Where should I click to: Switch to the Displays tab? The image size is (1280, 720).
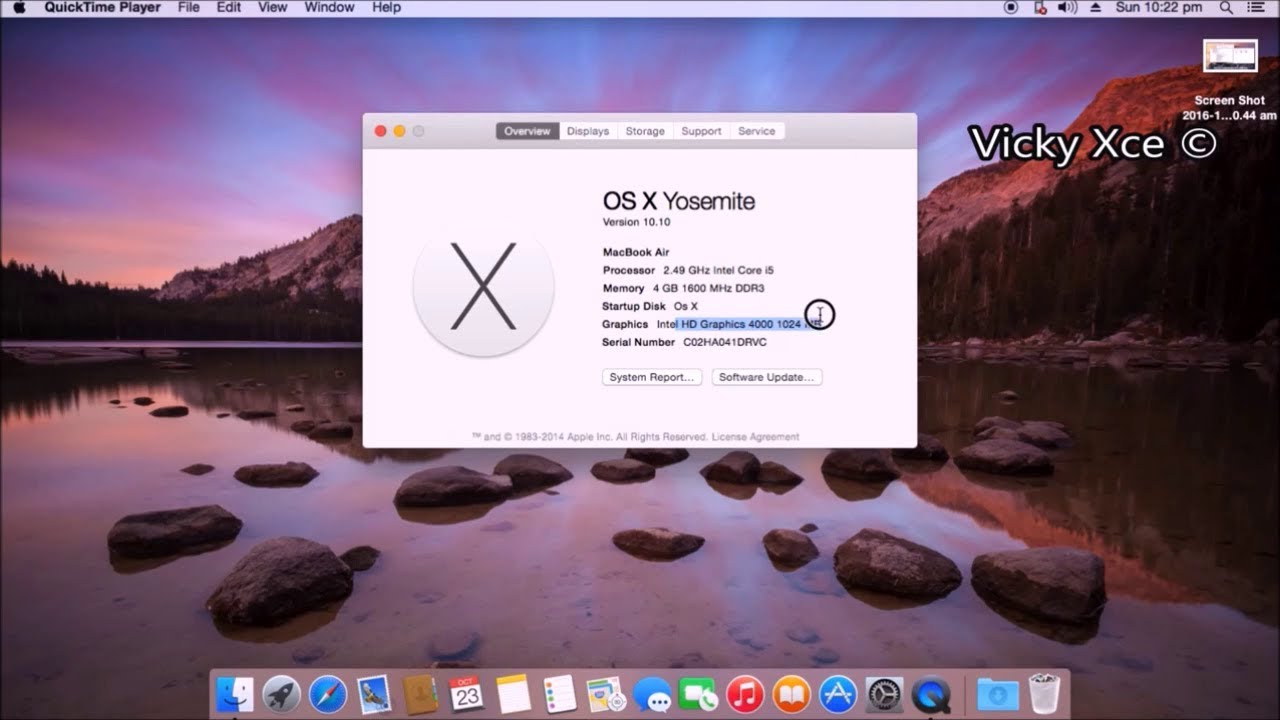587,131
